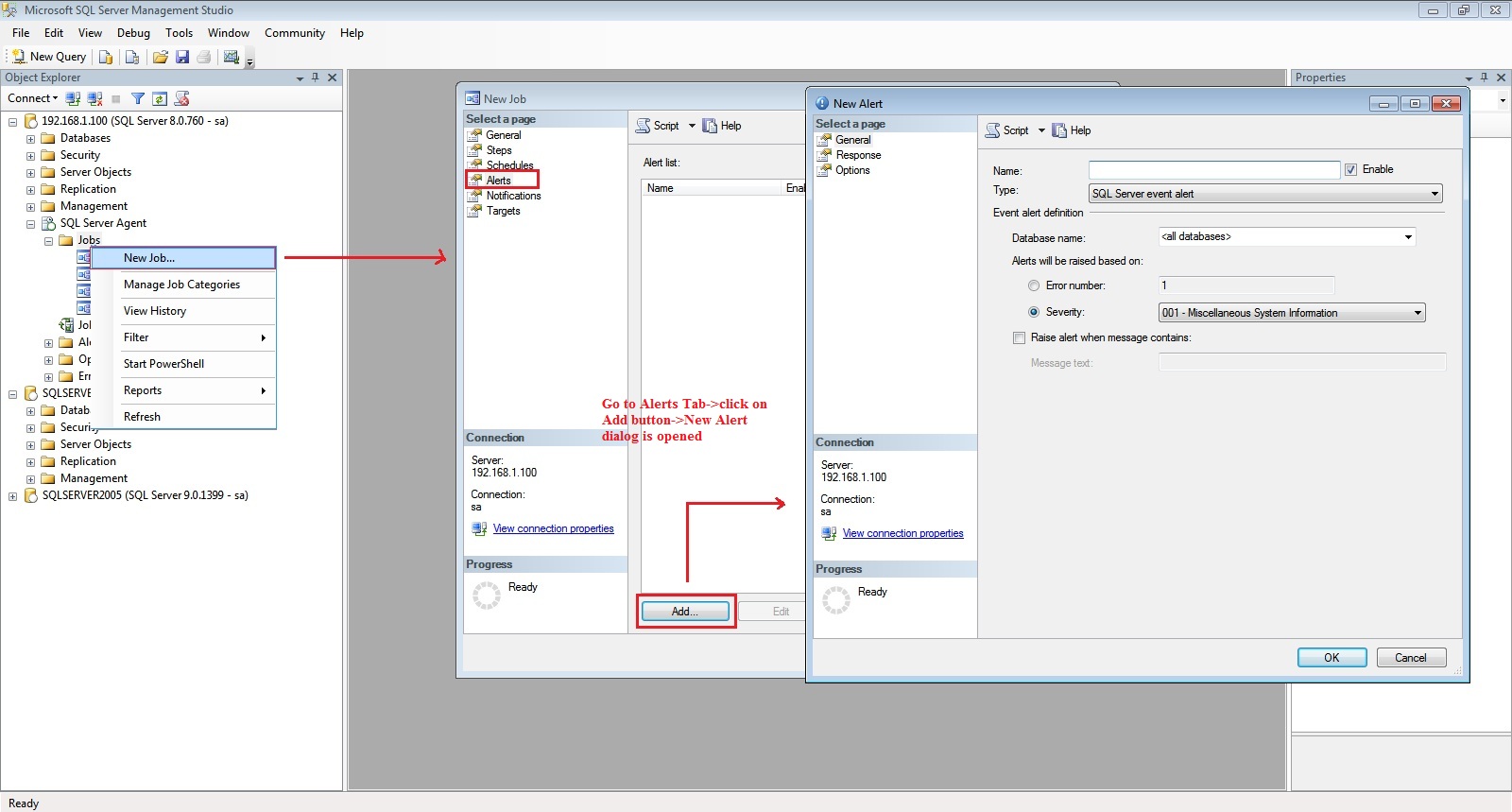Screen dimensions: 1512x812
Task: Click the Script icon in New Alert dialog
Action: click(992, 130)
